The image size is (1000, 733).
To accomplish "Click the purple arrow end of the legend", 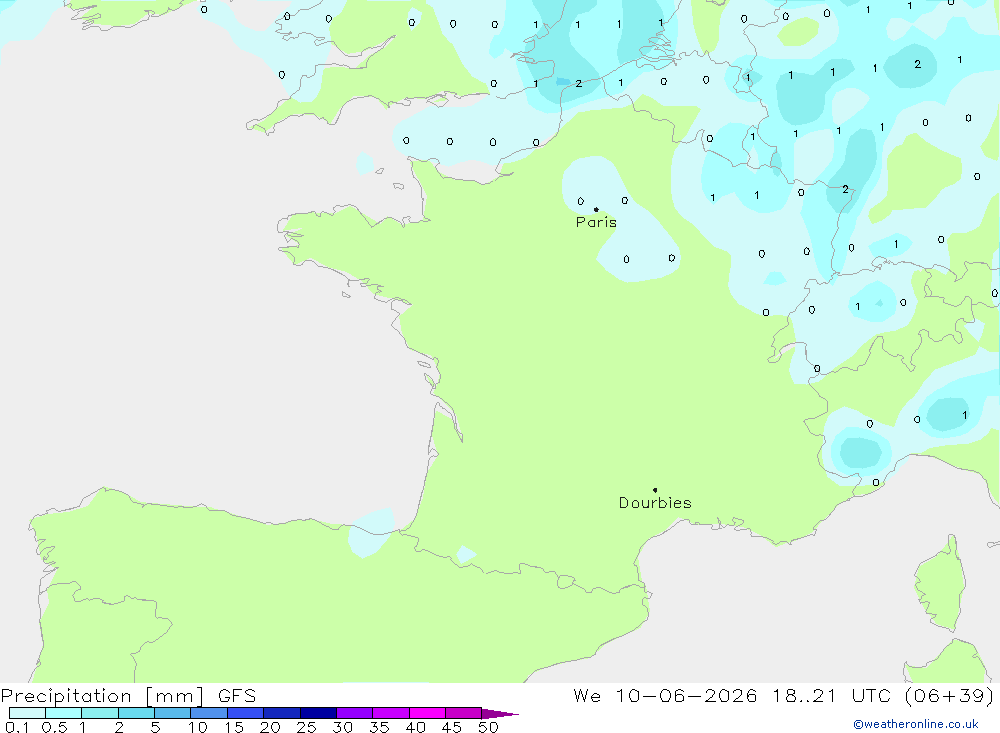I will coord(500,714).
